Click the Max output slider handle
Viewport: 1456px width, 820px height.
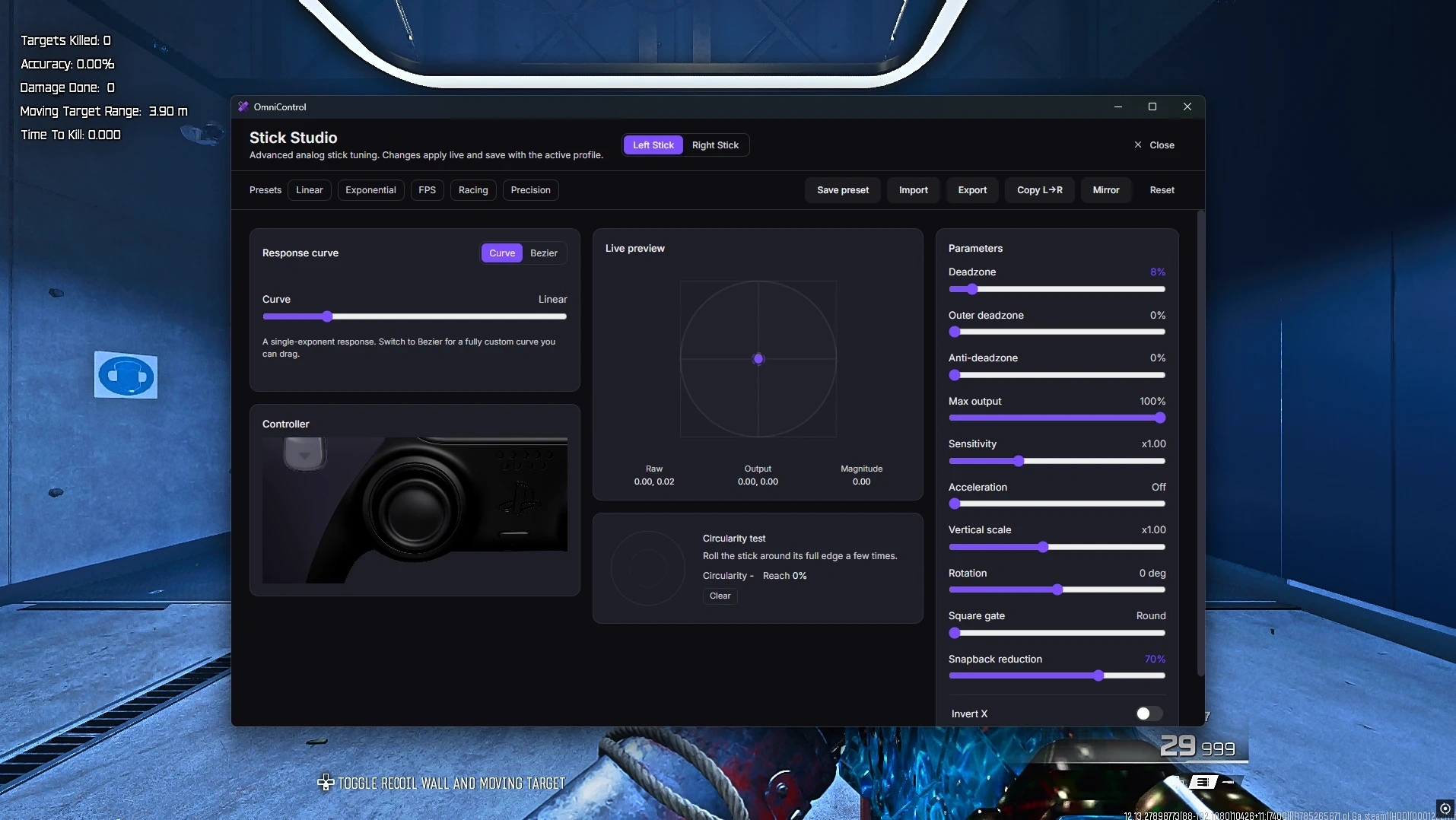[x=1160, y=418]
